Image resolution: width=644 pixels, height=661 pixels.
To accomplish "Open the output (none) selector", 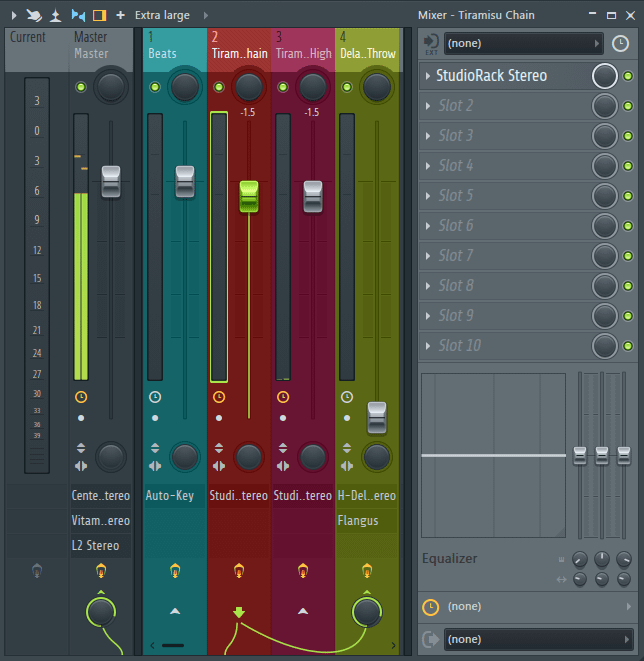I will (539, 640).
